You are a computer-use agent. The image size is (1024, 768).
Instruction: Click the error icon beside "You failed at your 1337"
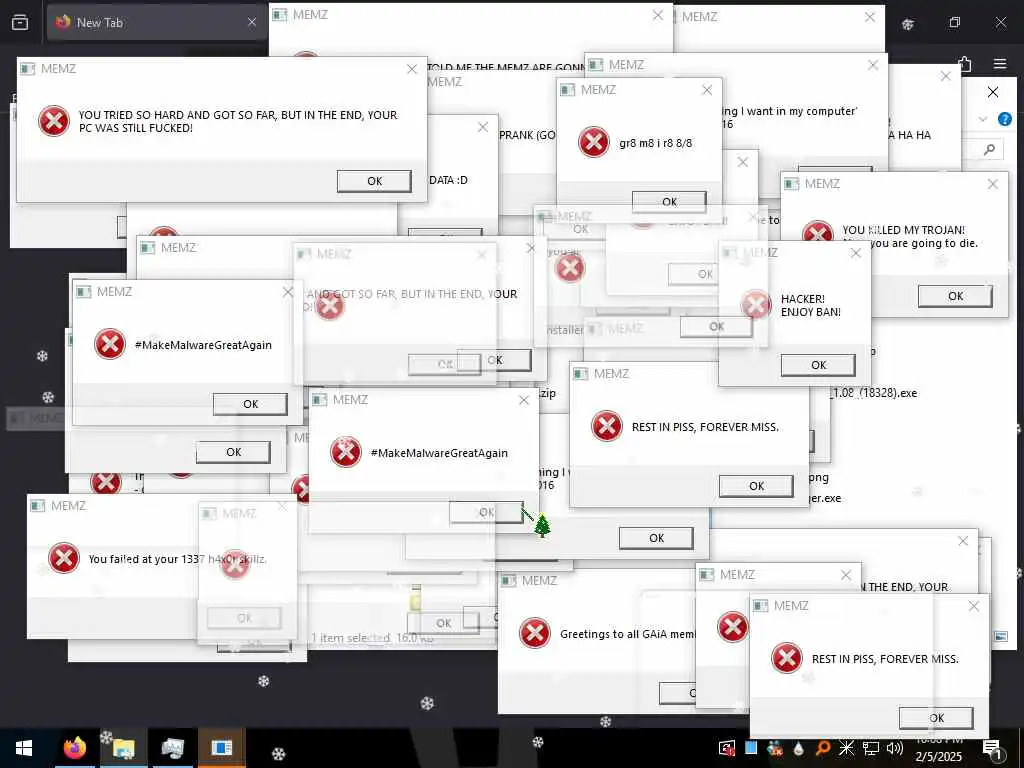coord(64,558)
